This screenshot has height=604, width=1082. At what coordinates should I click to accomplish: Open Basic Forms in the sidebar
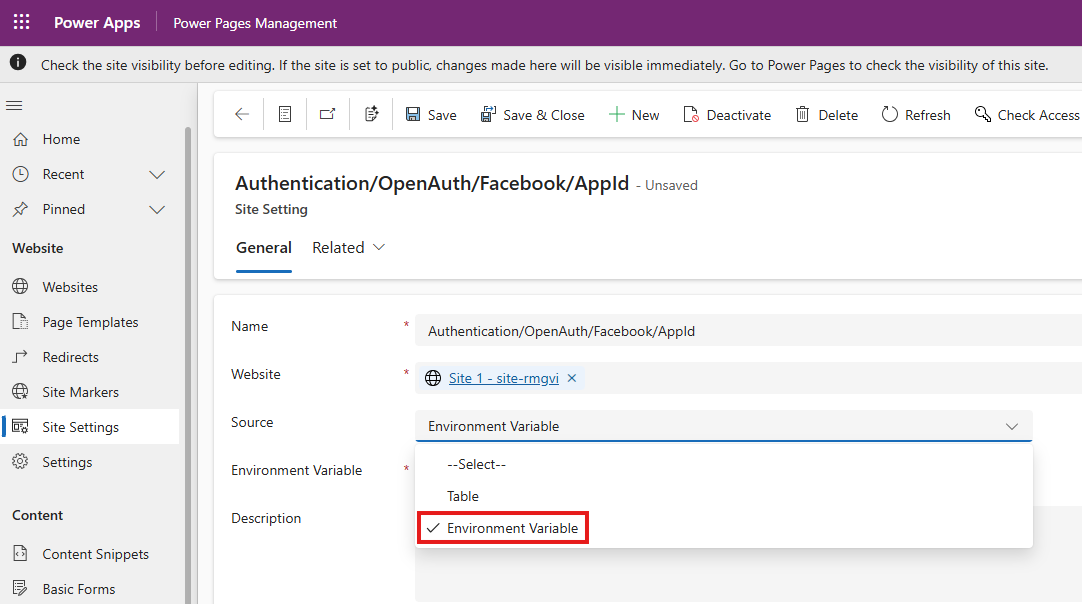(x=90, y=589)
